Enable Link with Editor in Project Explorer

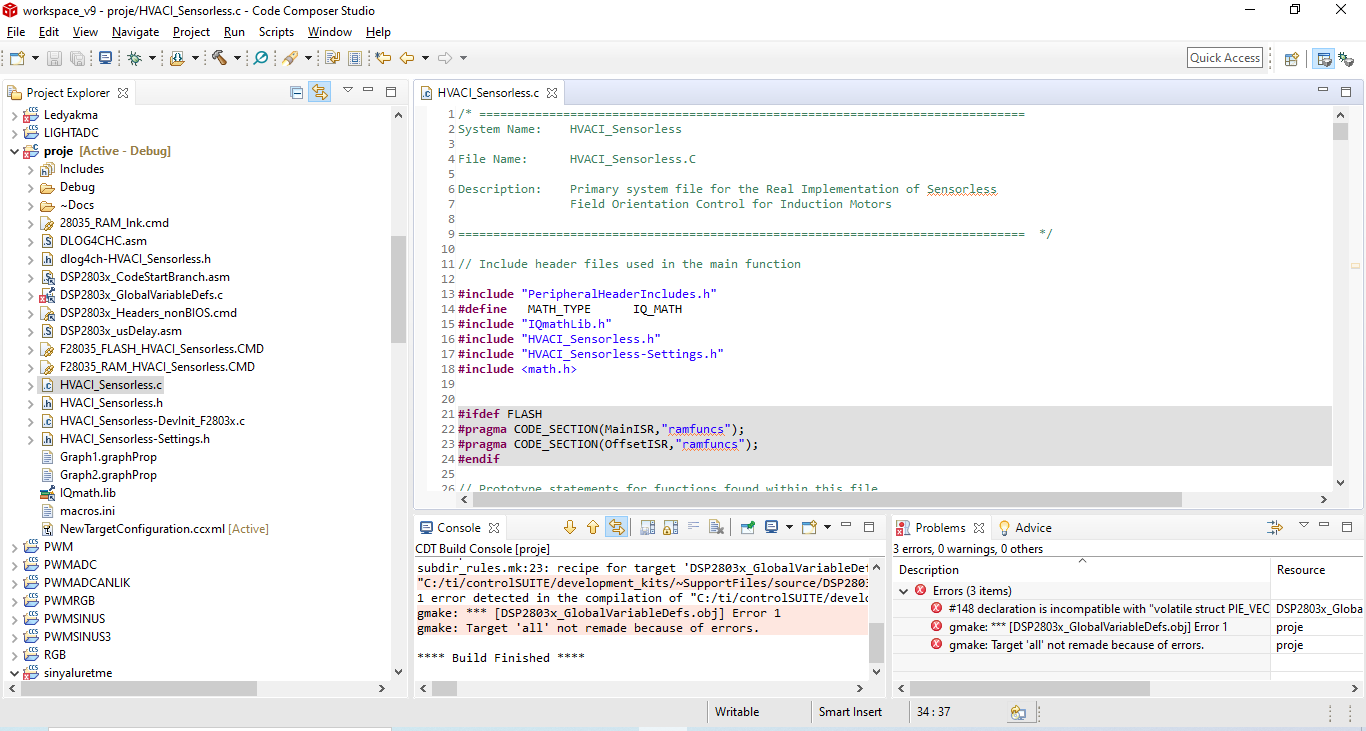320,92
